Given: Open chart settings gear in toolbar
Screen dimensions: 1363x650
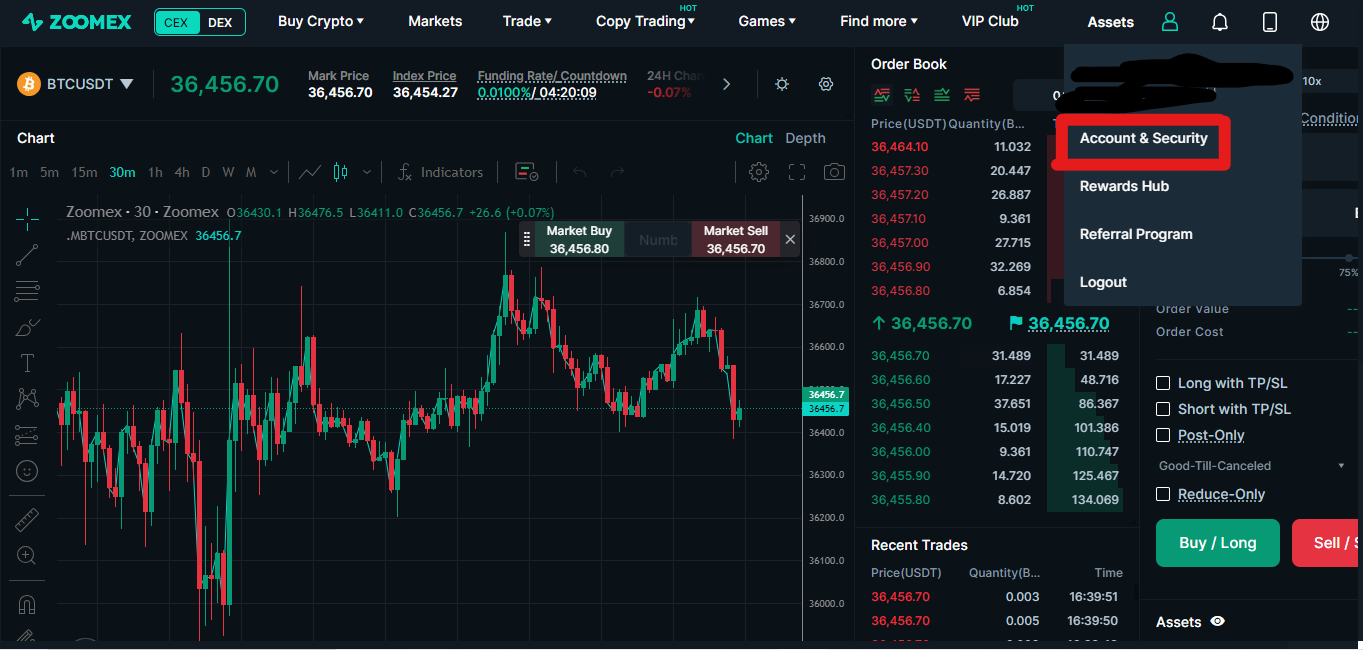Looking at the screenshot, I should [x=759, y=172].
